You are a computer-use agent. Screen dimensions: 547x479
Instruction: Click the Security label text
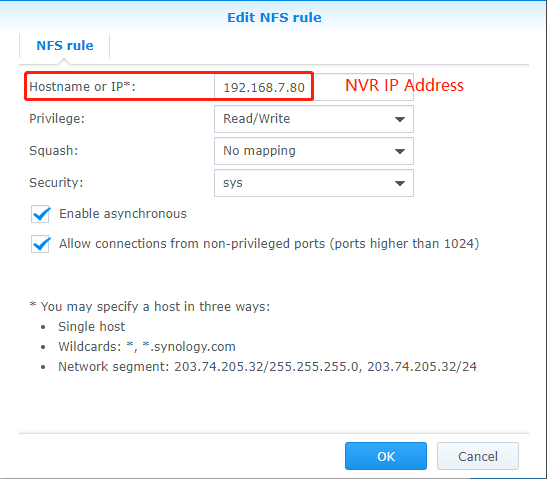(56, 182)
